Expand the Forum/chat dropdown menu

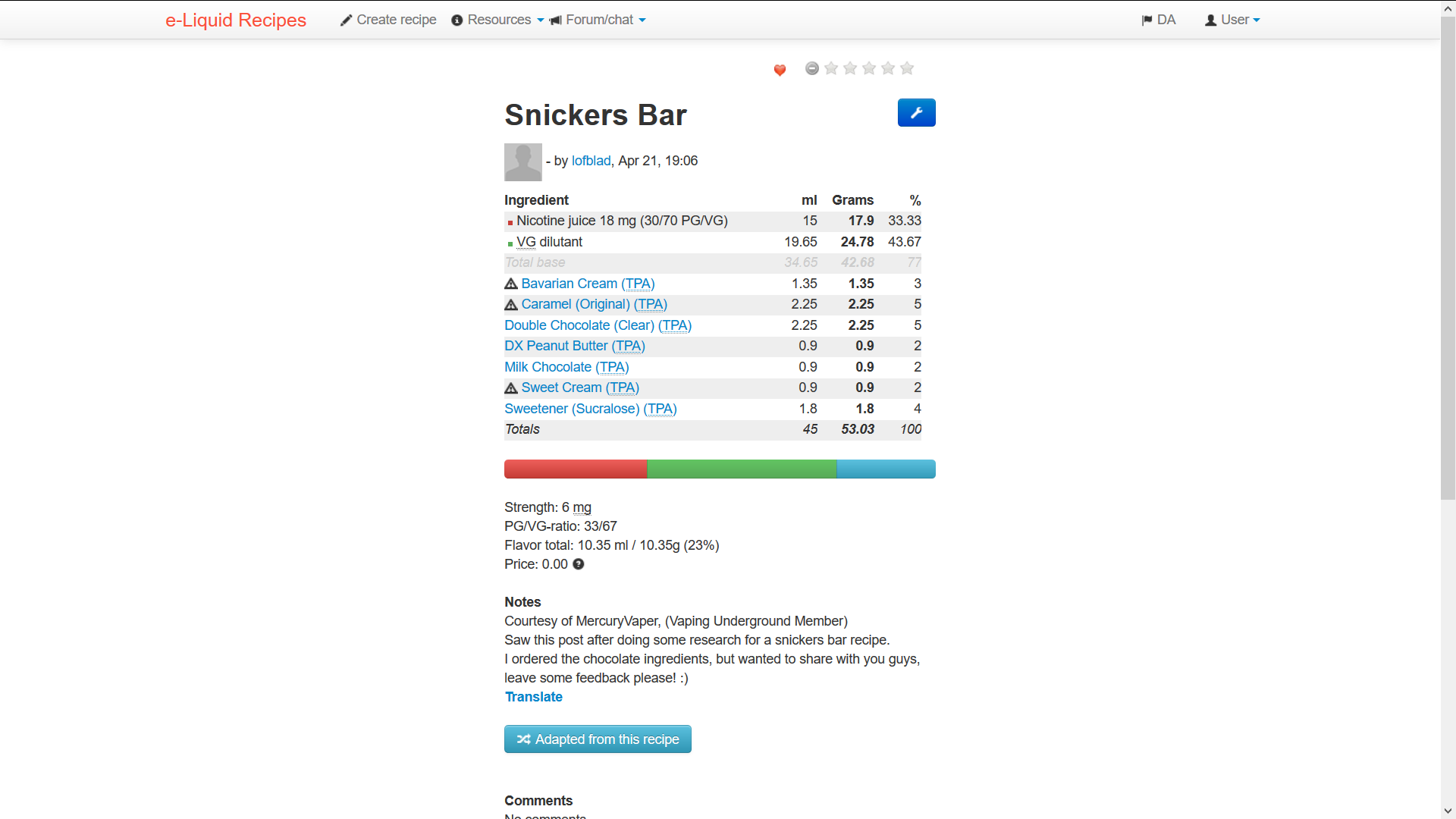pos(598,20)
